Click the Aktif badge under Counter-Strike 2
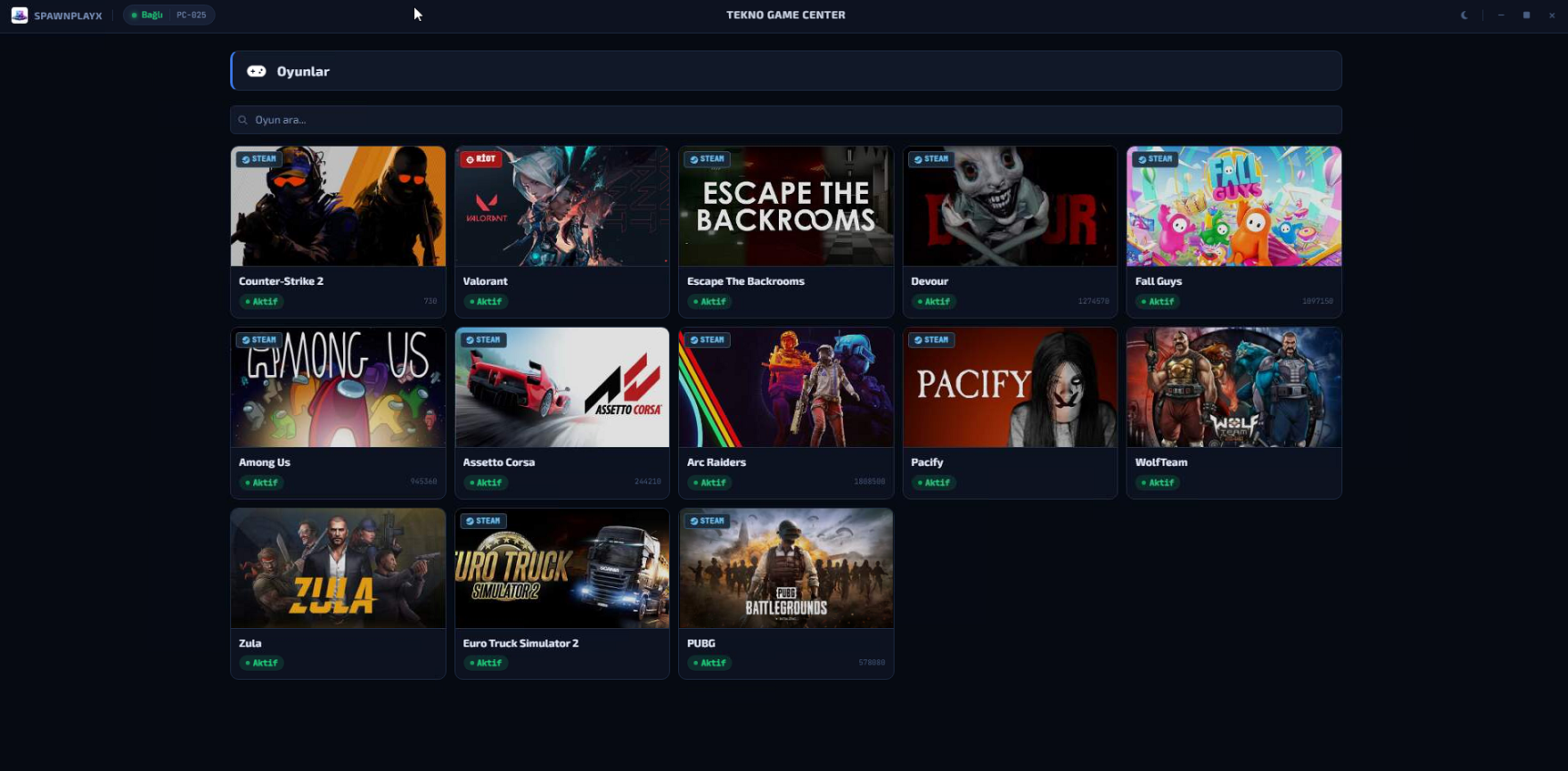The image size is (1568, 771). pos(261,301)
